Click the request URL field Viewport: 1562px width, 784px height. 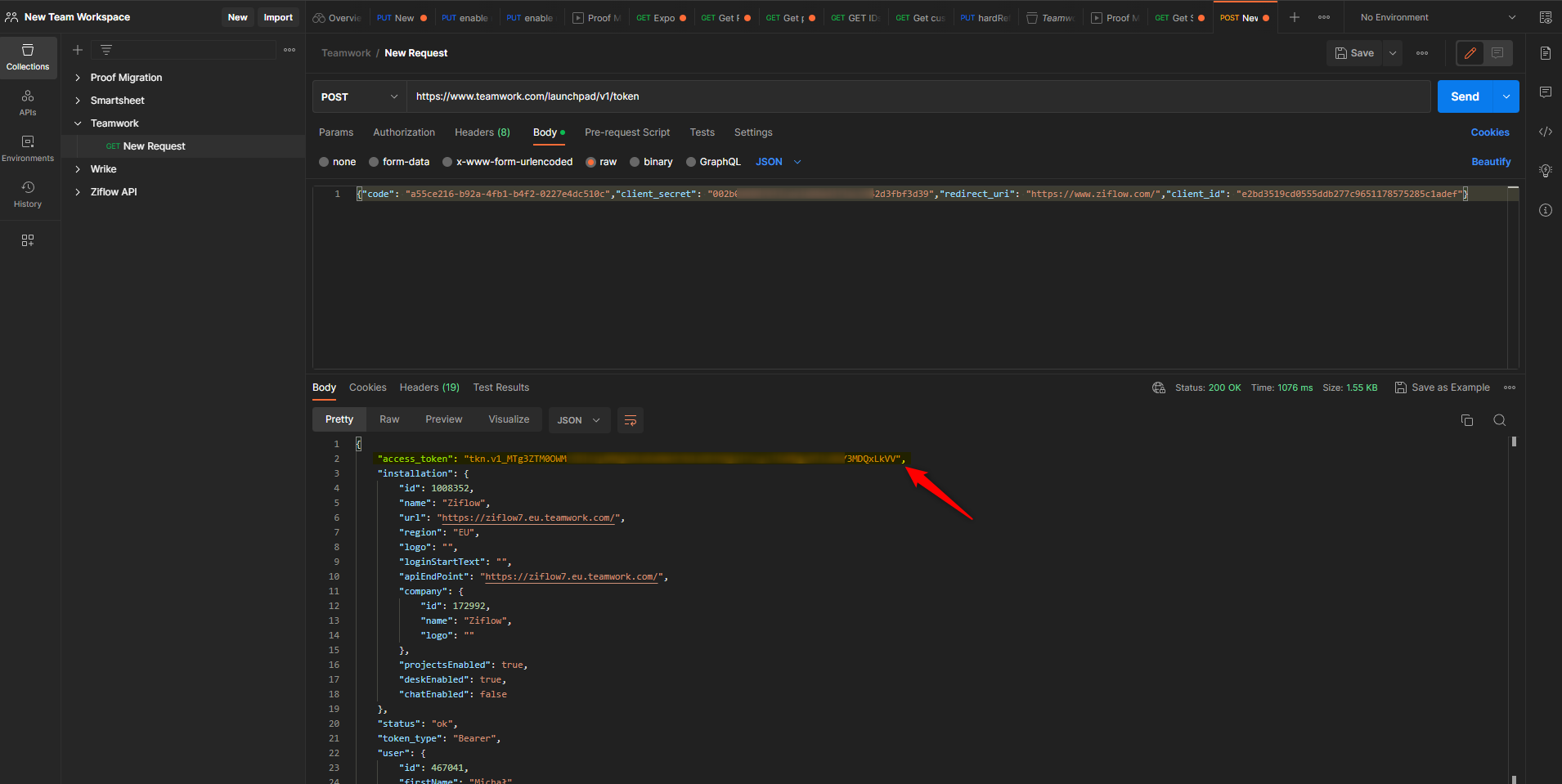coord(916,96)
